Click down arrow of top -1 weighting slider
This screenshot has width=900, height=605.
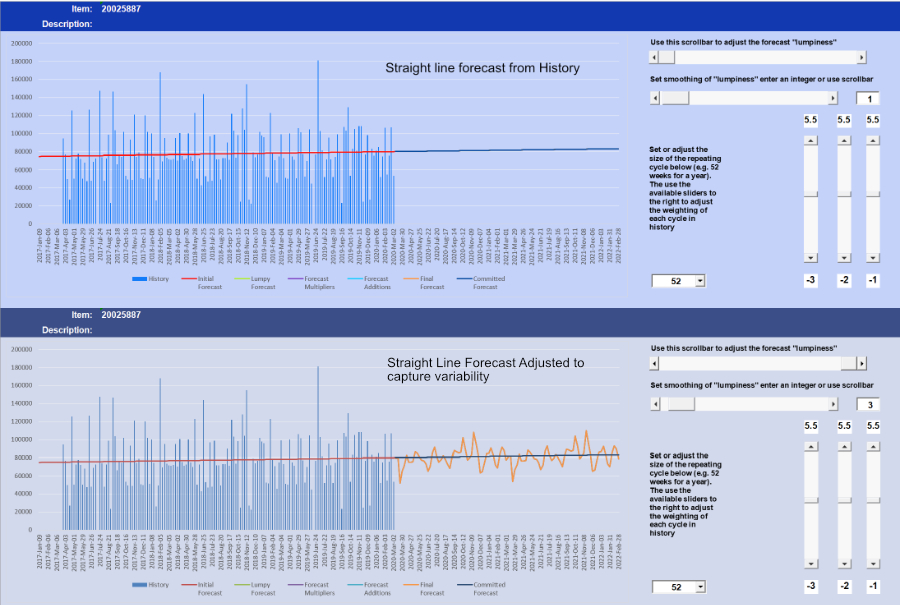tap(872, 258)
